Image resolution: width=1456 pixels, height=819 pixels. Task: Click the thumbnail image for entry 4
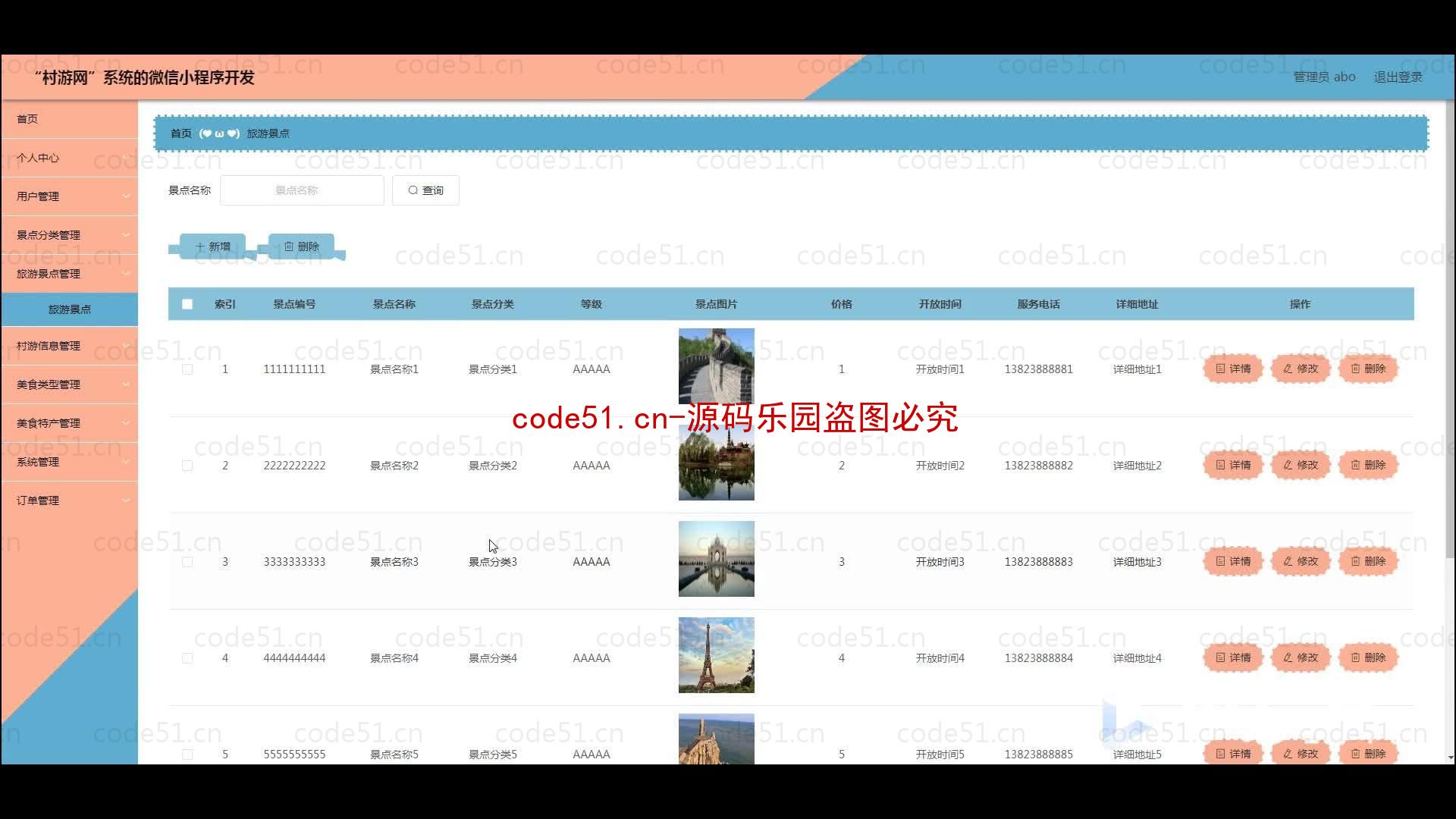(x=715, y=655)
